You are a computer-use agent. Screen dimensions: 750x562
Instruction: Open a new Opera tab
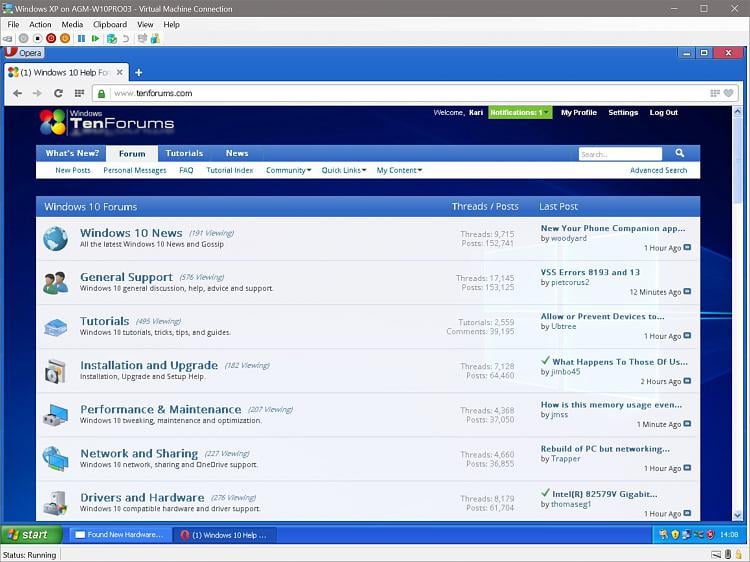pyautogui.click(x=139, y=73)
